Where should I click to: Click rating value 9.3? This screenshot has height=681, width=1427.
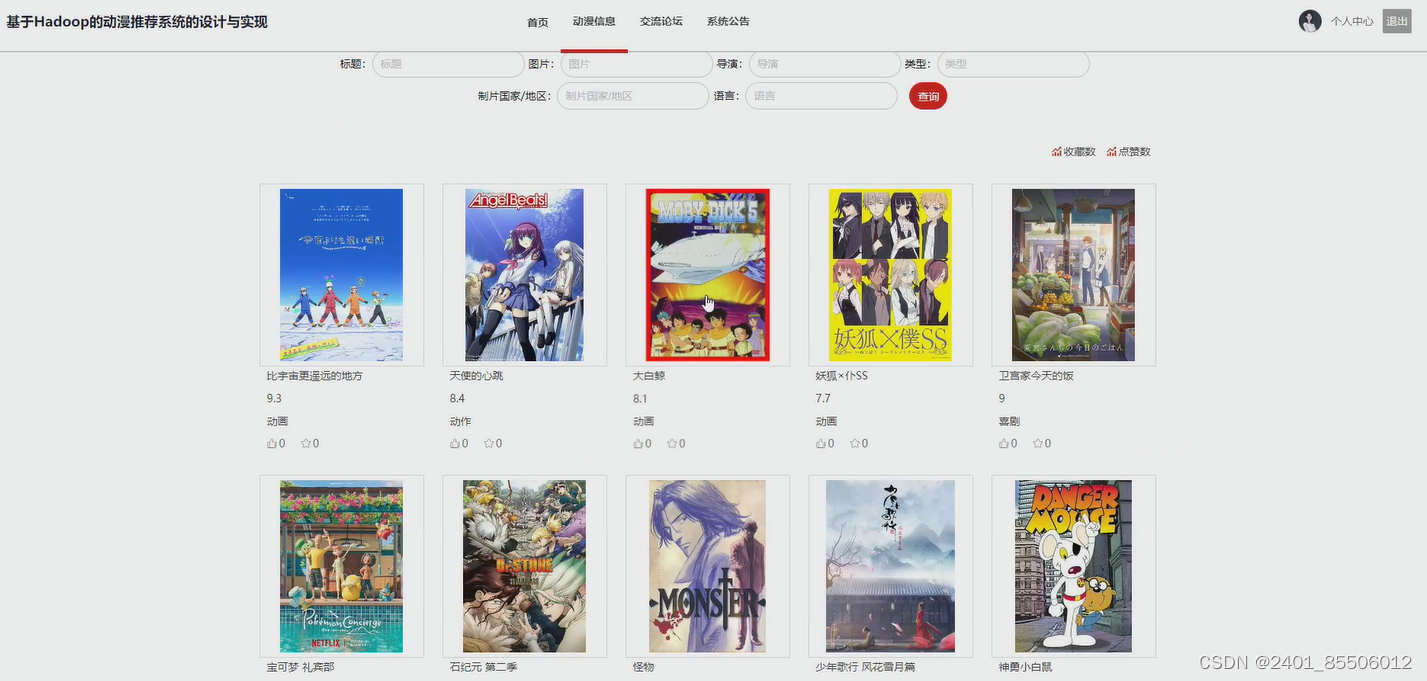[274, 399]
